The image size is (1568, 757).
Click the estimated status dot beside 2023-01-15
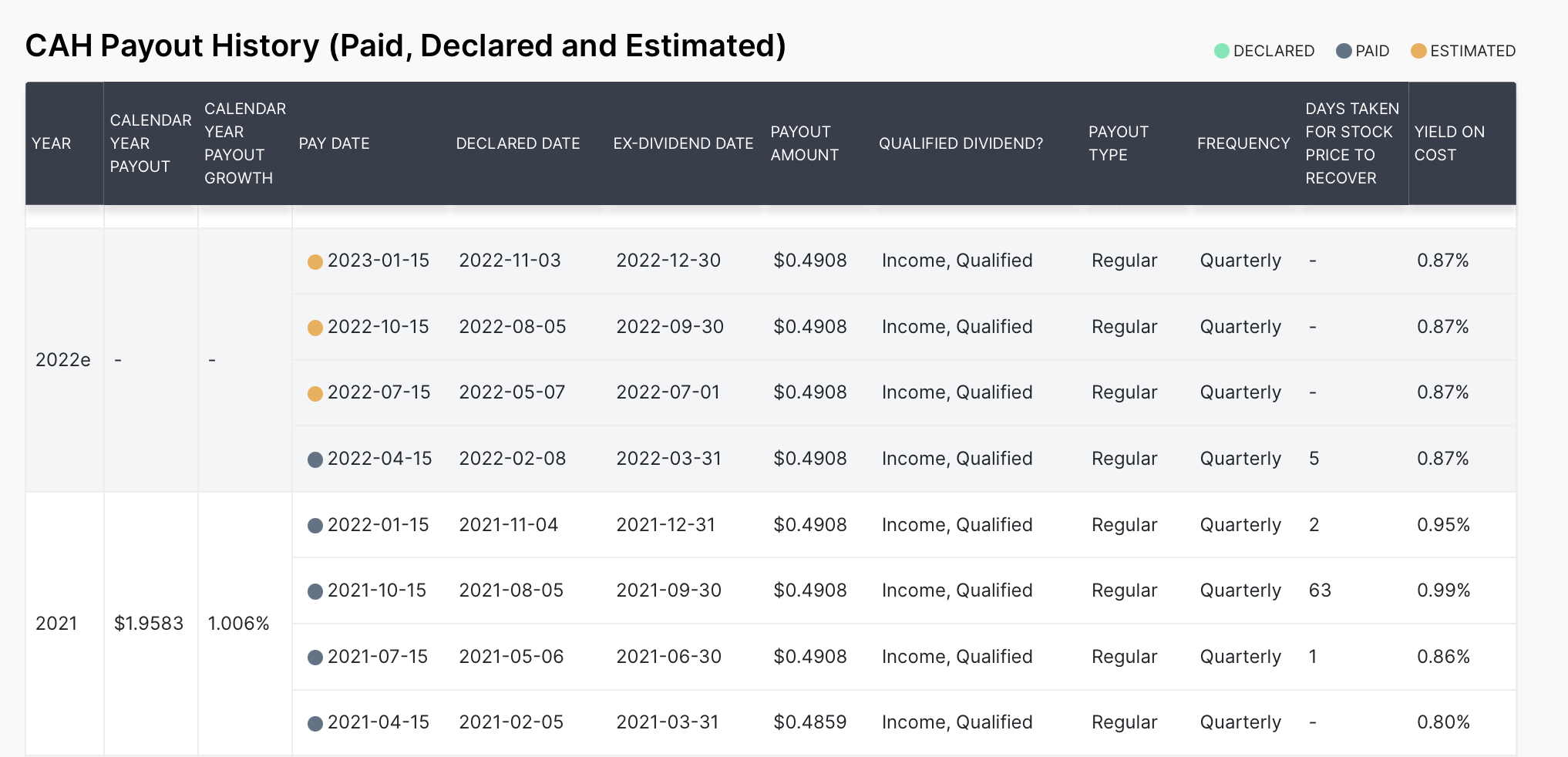(315, 261)
